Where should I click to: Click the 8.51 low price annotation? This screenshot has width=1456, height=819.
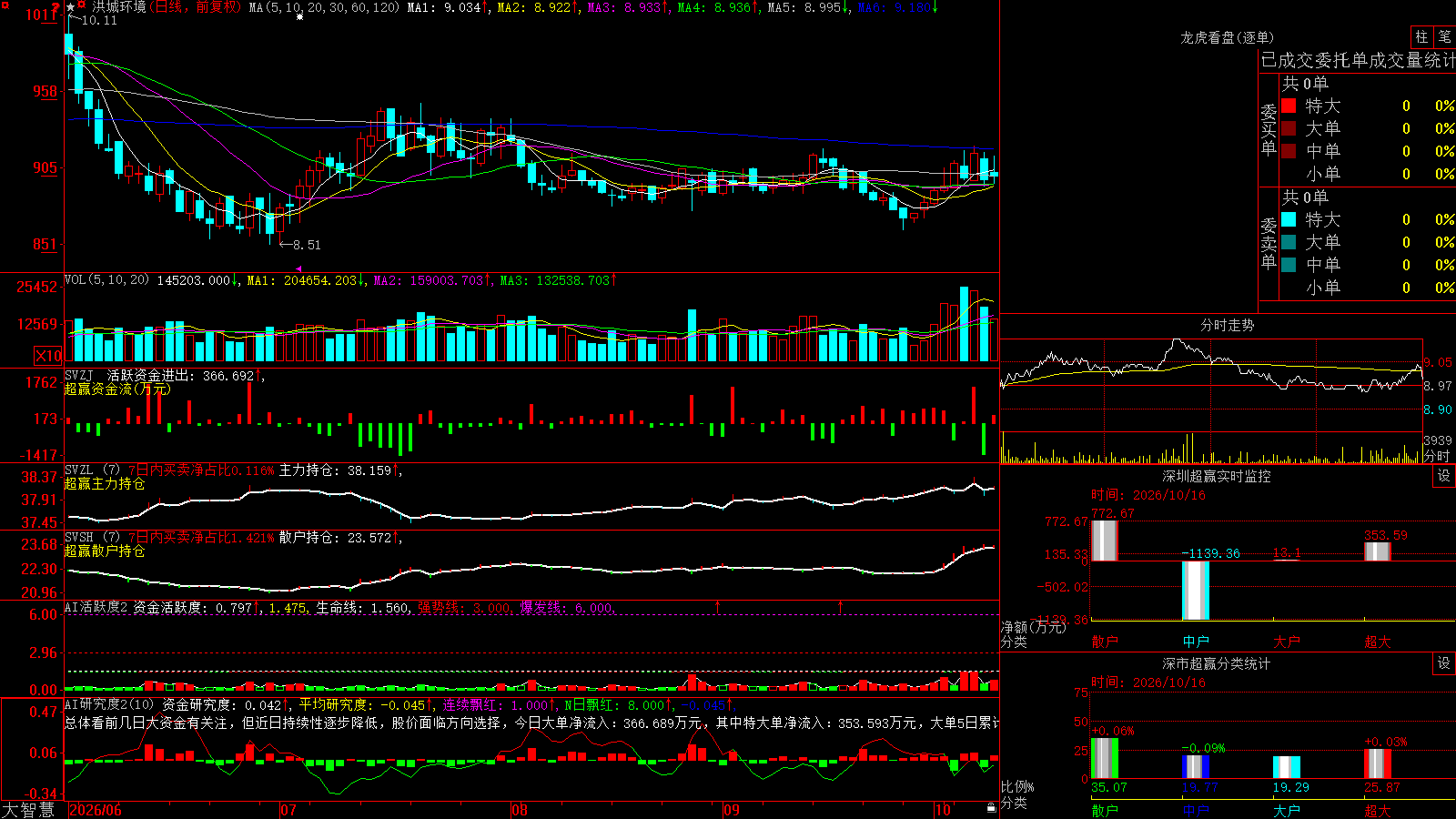[308, 245]
